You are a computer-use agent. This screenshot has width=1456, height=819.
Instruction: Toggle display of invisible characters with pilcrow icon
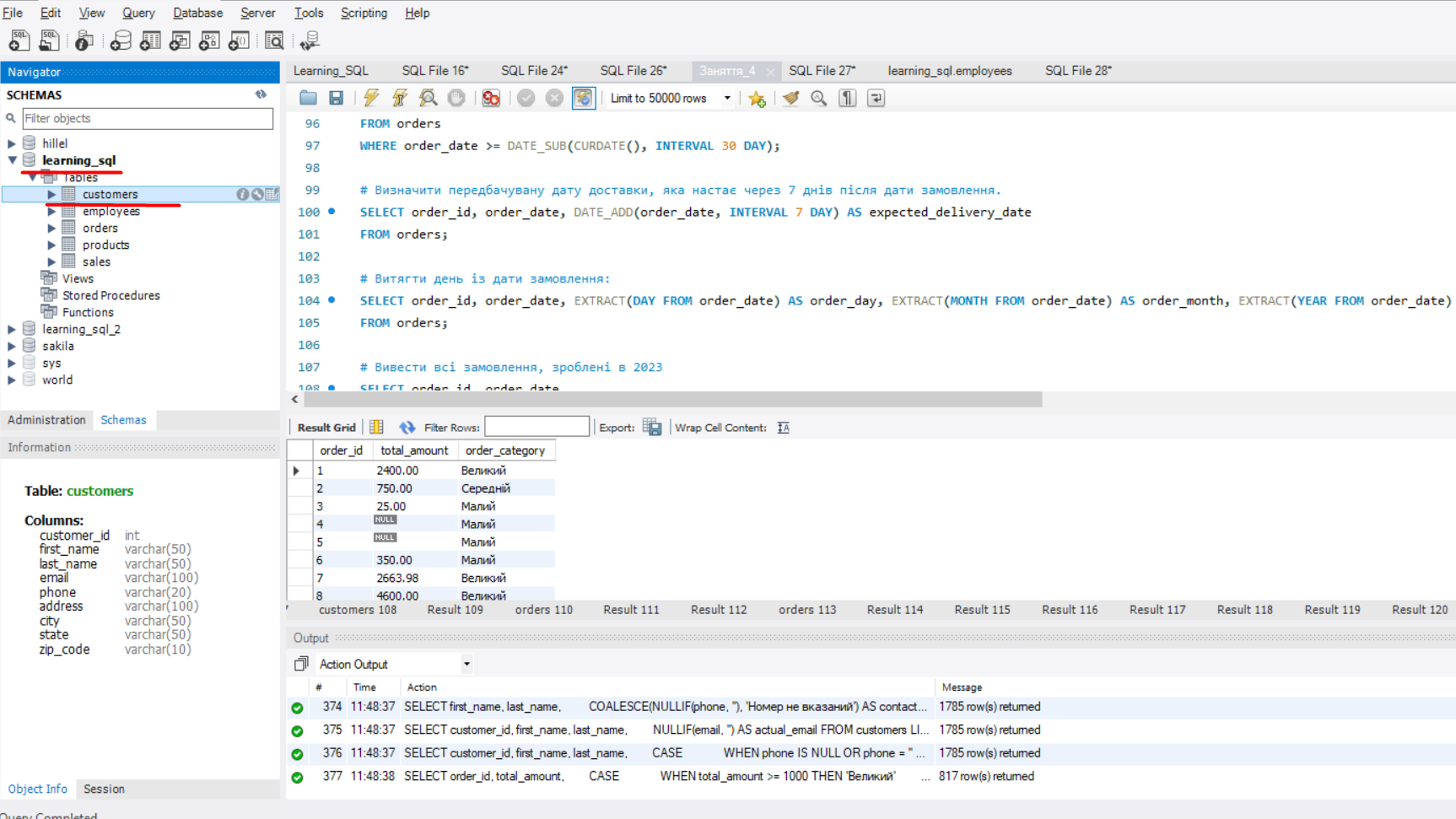click(847, 98)
